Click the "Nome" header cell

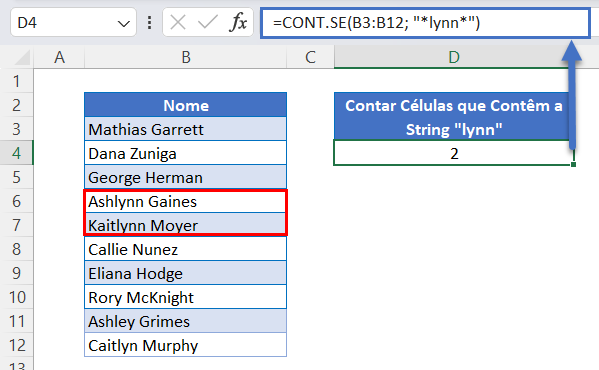(x=186, y=105)
